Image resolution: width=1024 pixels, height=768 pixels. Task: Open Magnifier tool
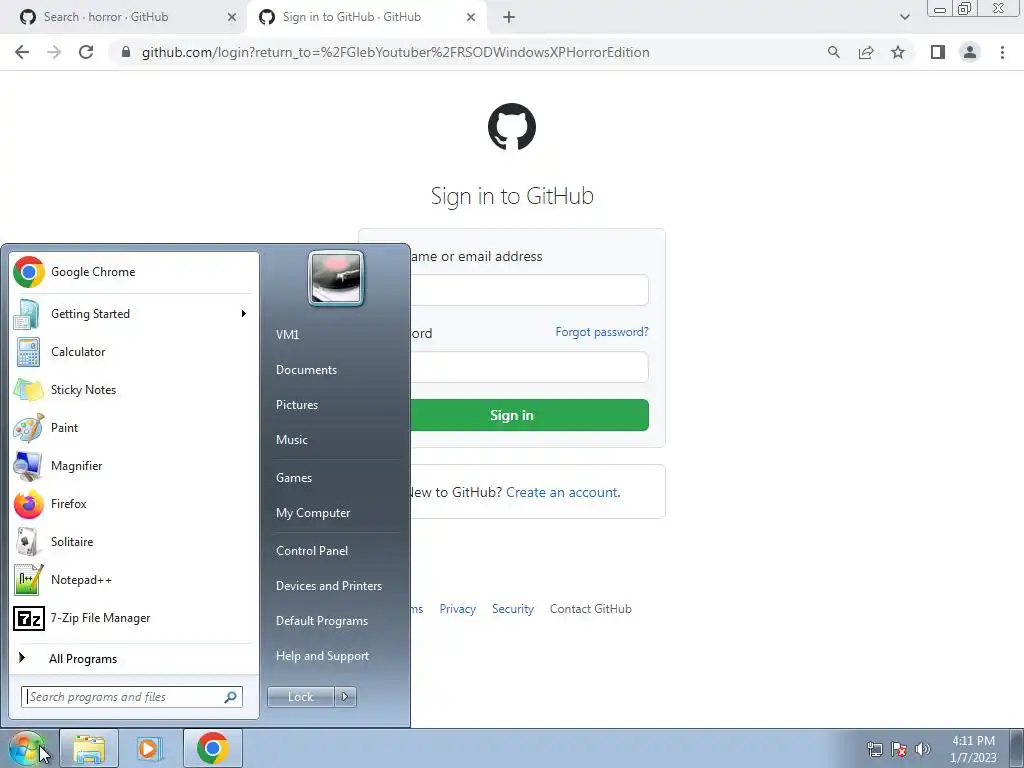(x=134, y=466)
